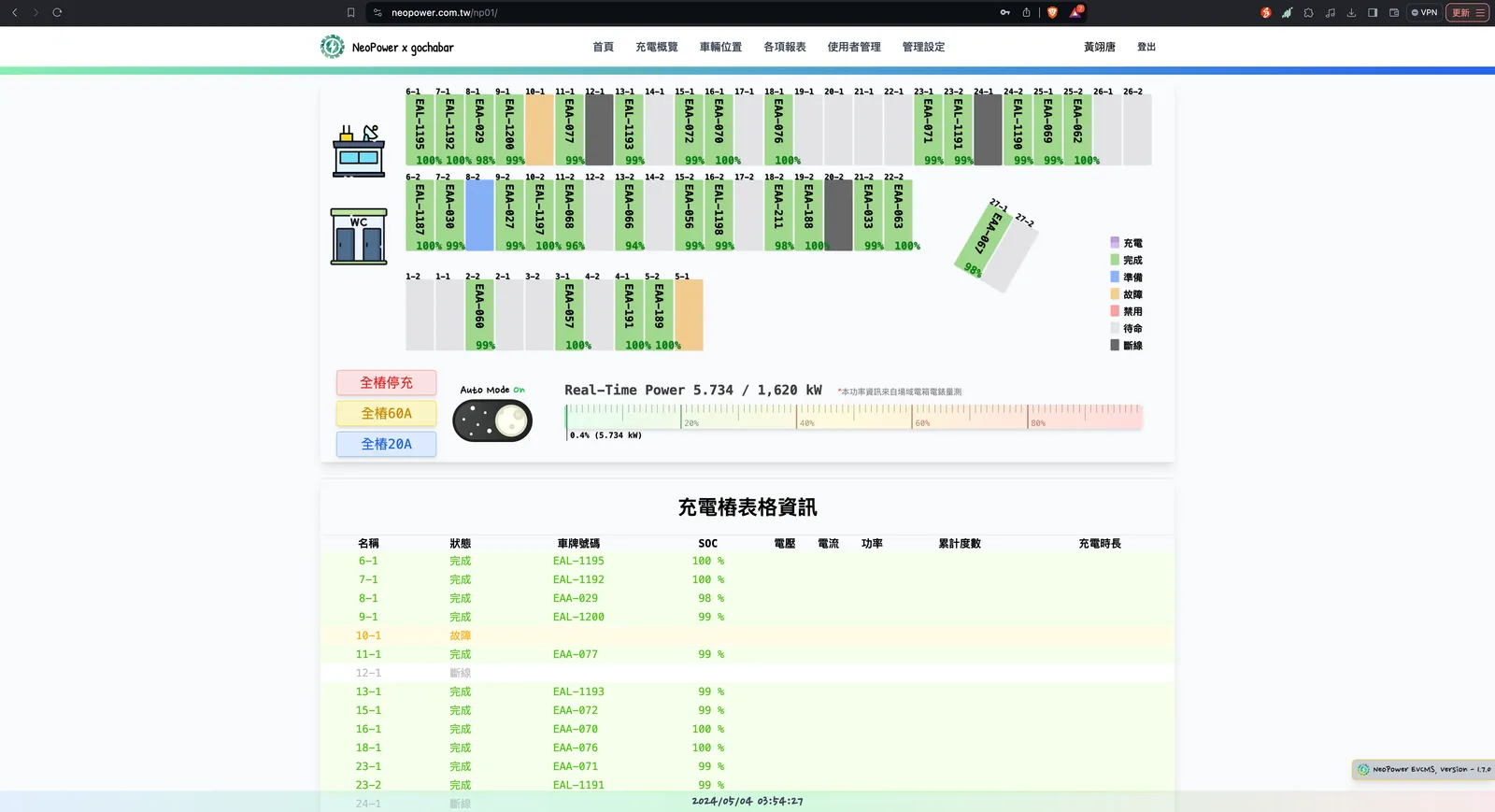Click the WC restroom icon
Screen dimensions: 1495x812
coord(359,236)
